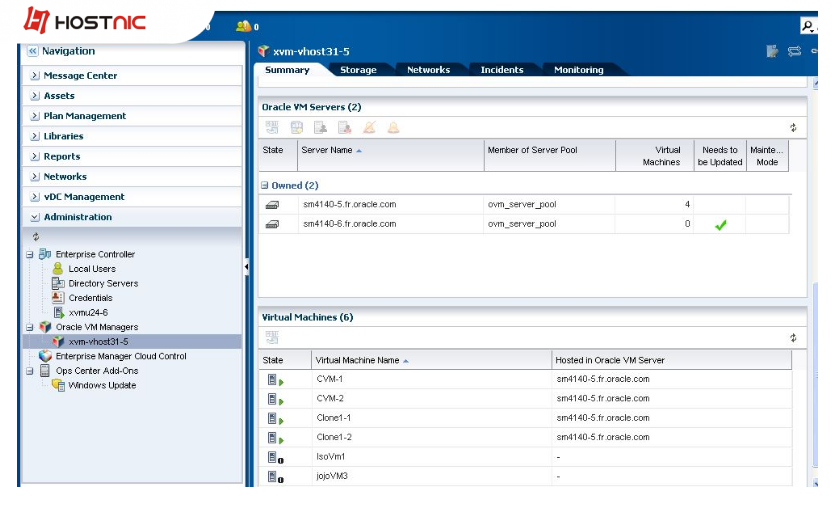Expand the vDC Management section

coord(35,197)
